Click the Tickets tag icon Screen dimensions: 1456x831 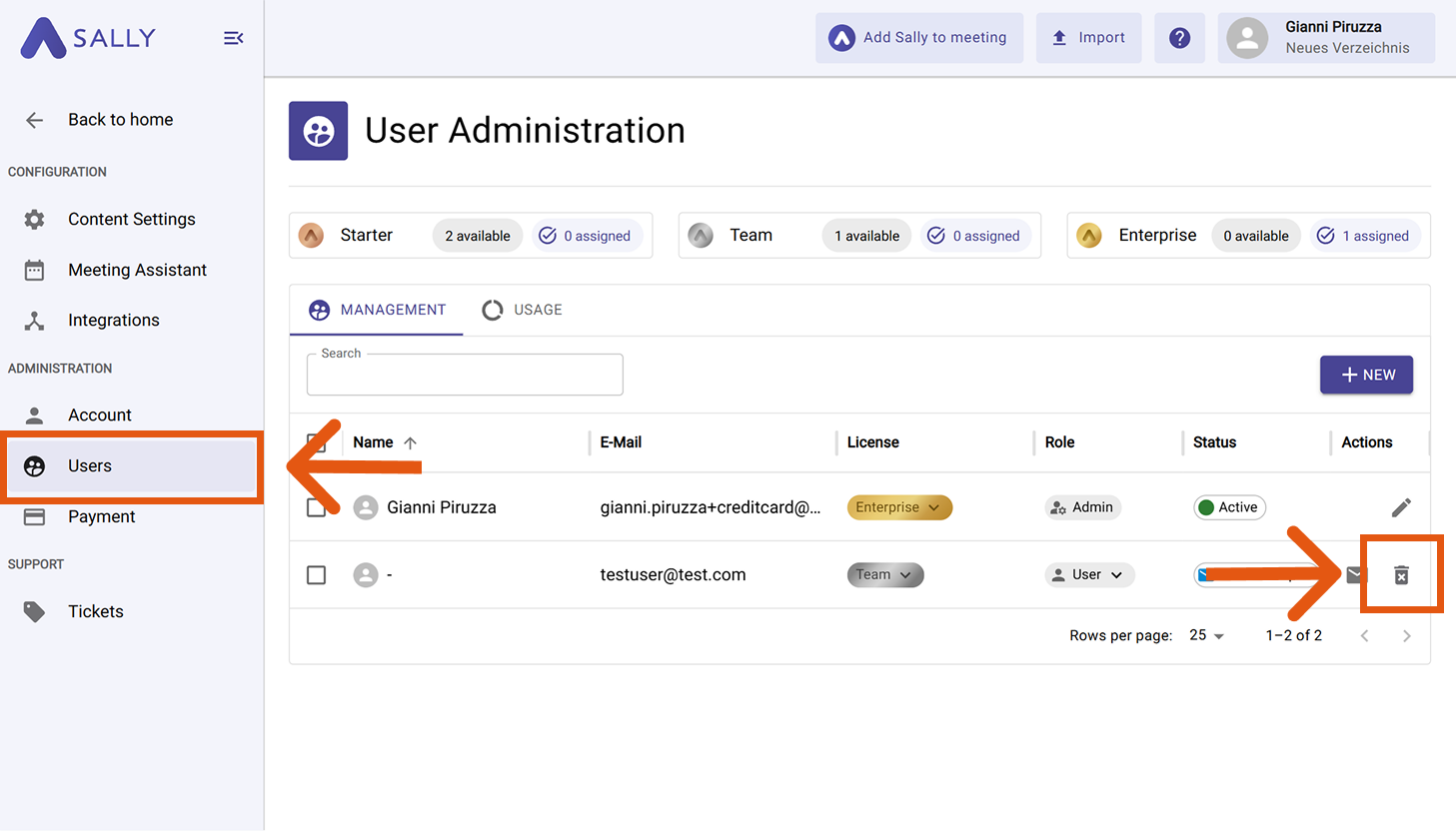(34, 611)
